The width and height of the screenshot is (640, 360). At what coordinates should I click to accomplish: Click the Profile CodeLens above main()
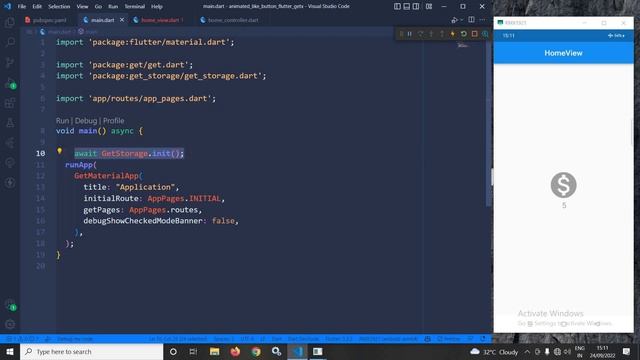click(x=113, y=121)
